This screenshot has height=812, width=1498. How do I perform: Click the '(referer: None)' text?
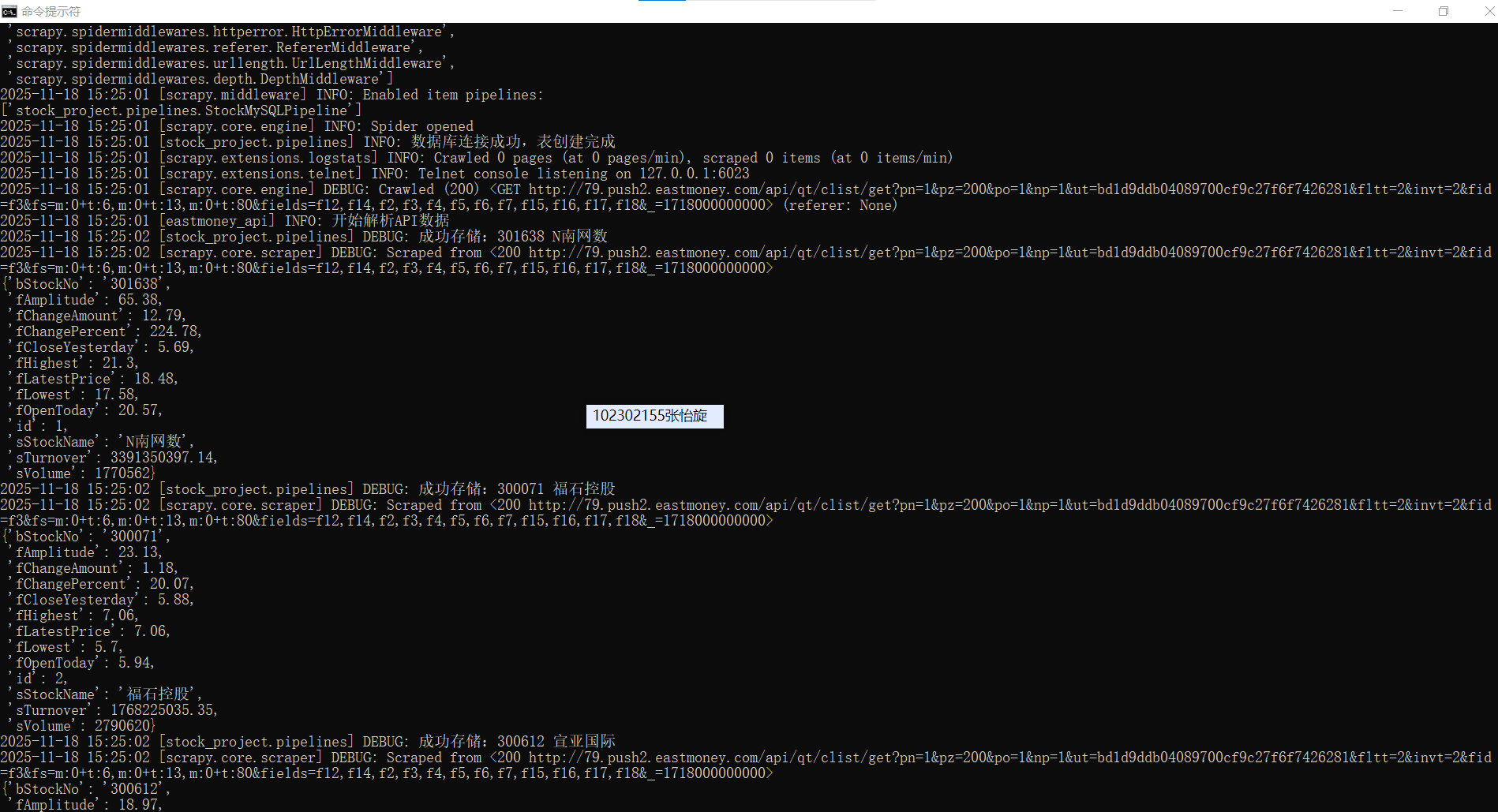[x=840, y=205]
